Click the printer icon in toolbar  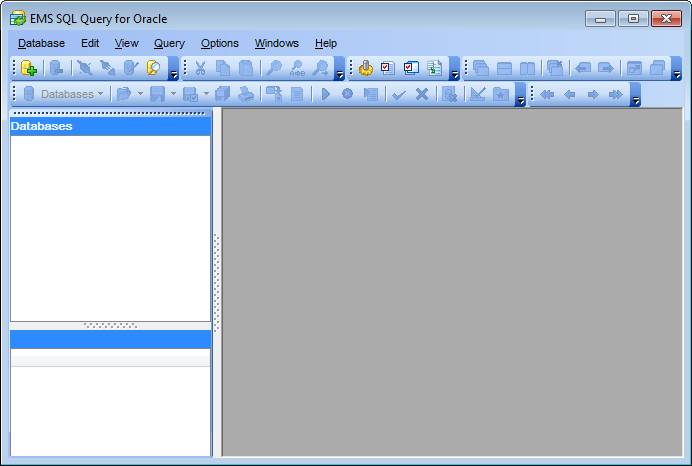pos(245,94)
